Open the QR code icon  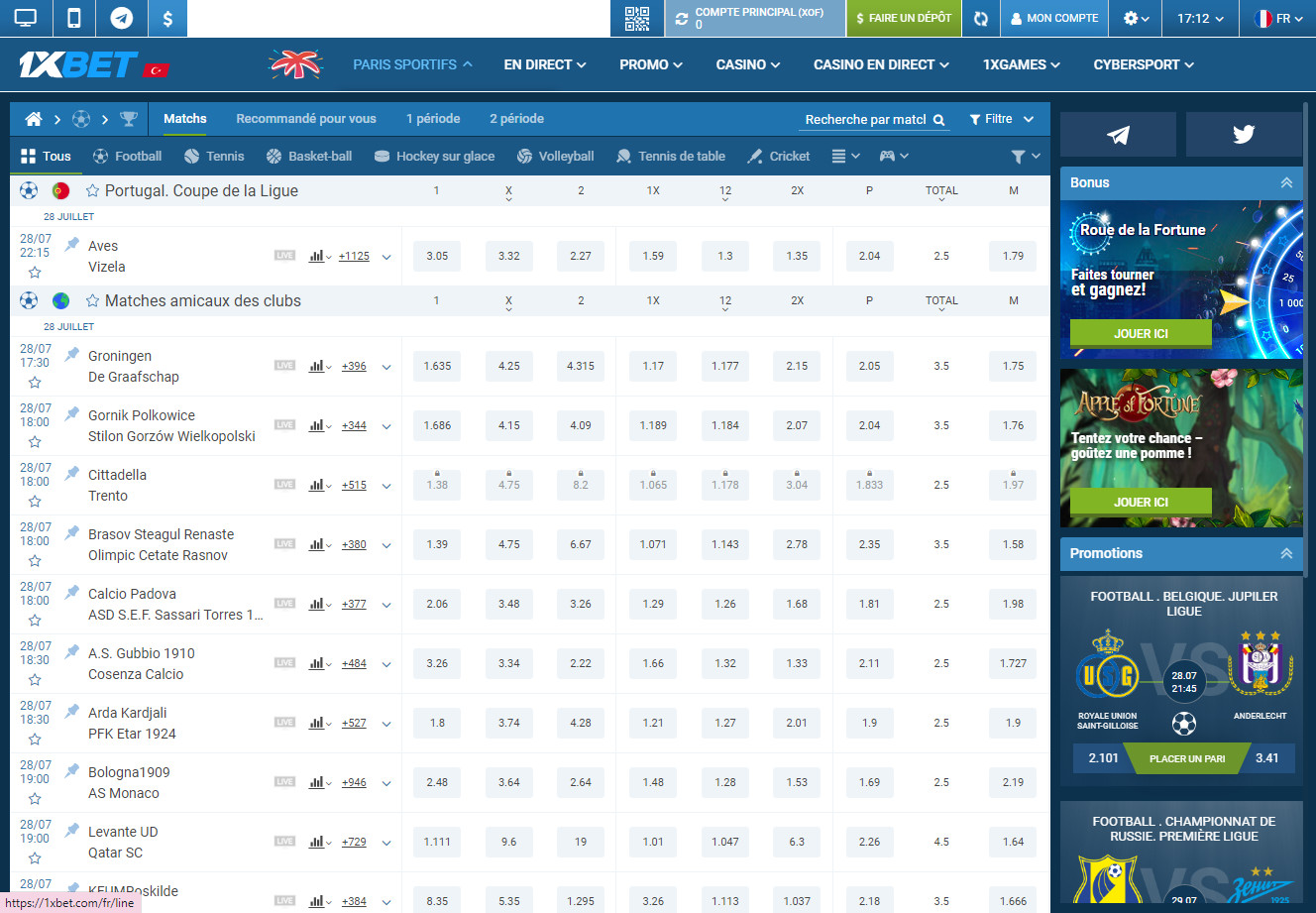click(x=637, y=18)
